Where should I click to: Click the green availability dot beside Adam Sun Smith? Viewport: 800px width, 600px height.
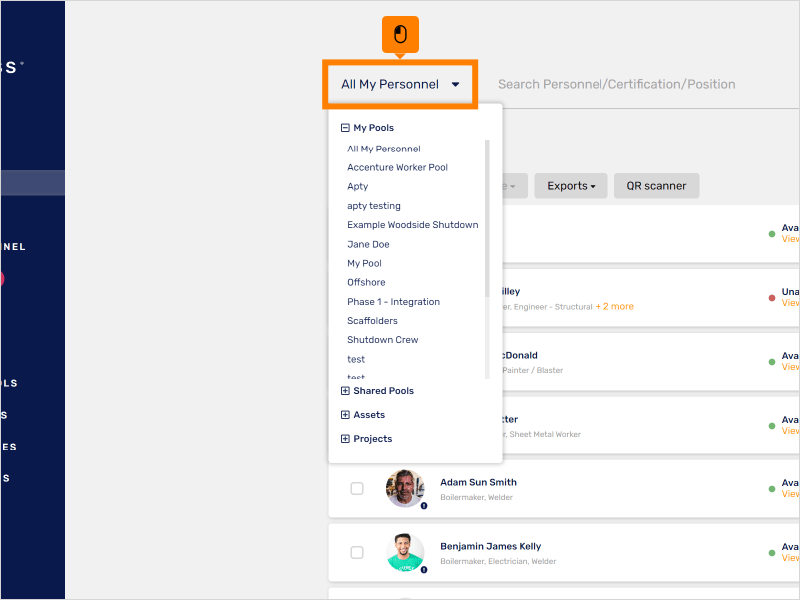[770, 488]
